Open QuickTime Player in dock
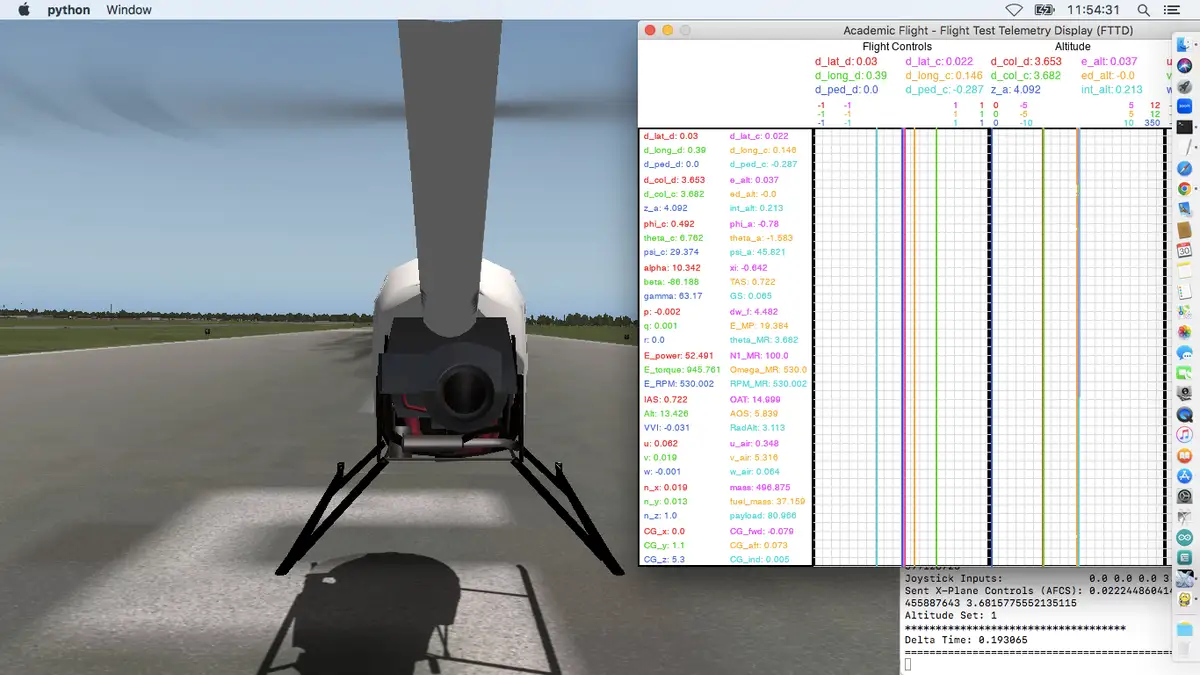The height and width of the screenshot is (675, 1200). point(1184,413)
